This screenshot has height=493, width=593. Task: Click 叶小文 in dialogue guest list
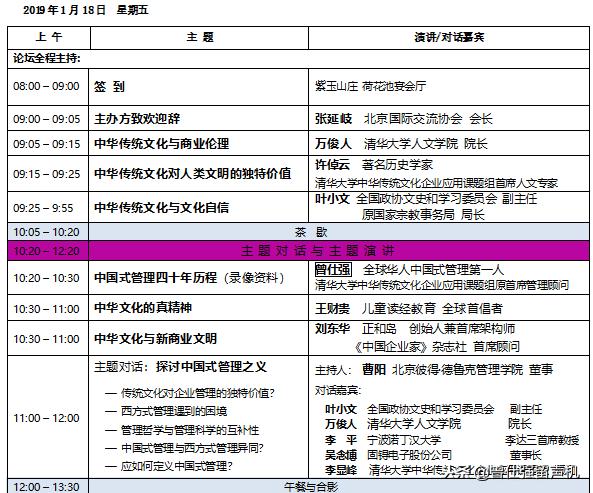tap(341, 409)
